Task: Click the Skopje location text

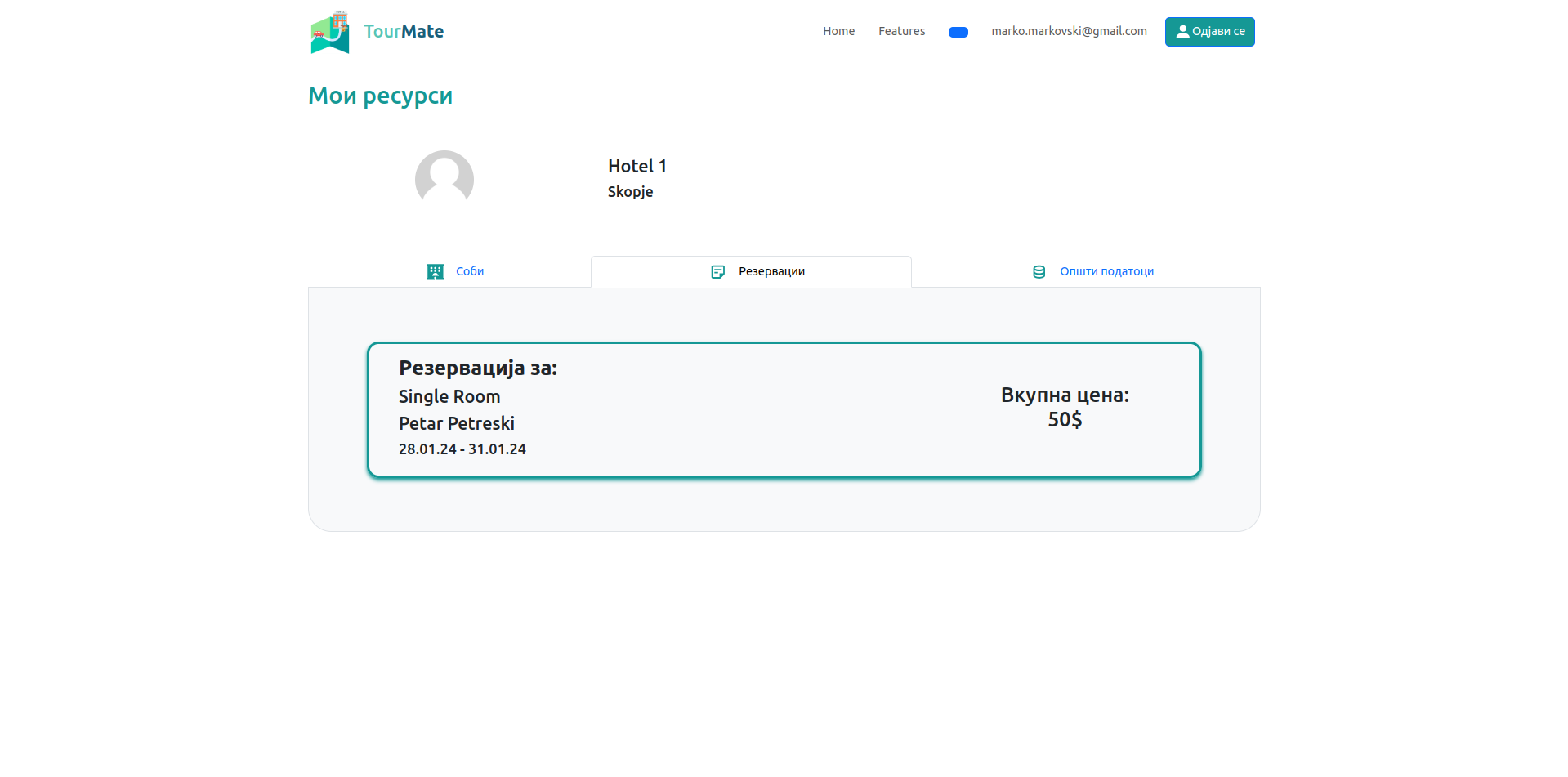Action: (x=630, y=192)
